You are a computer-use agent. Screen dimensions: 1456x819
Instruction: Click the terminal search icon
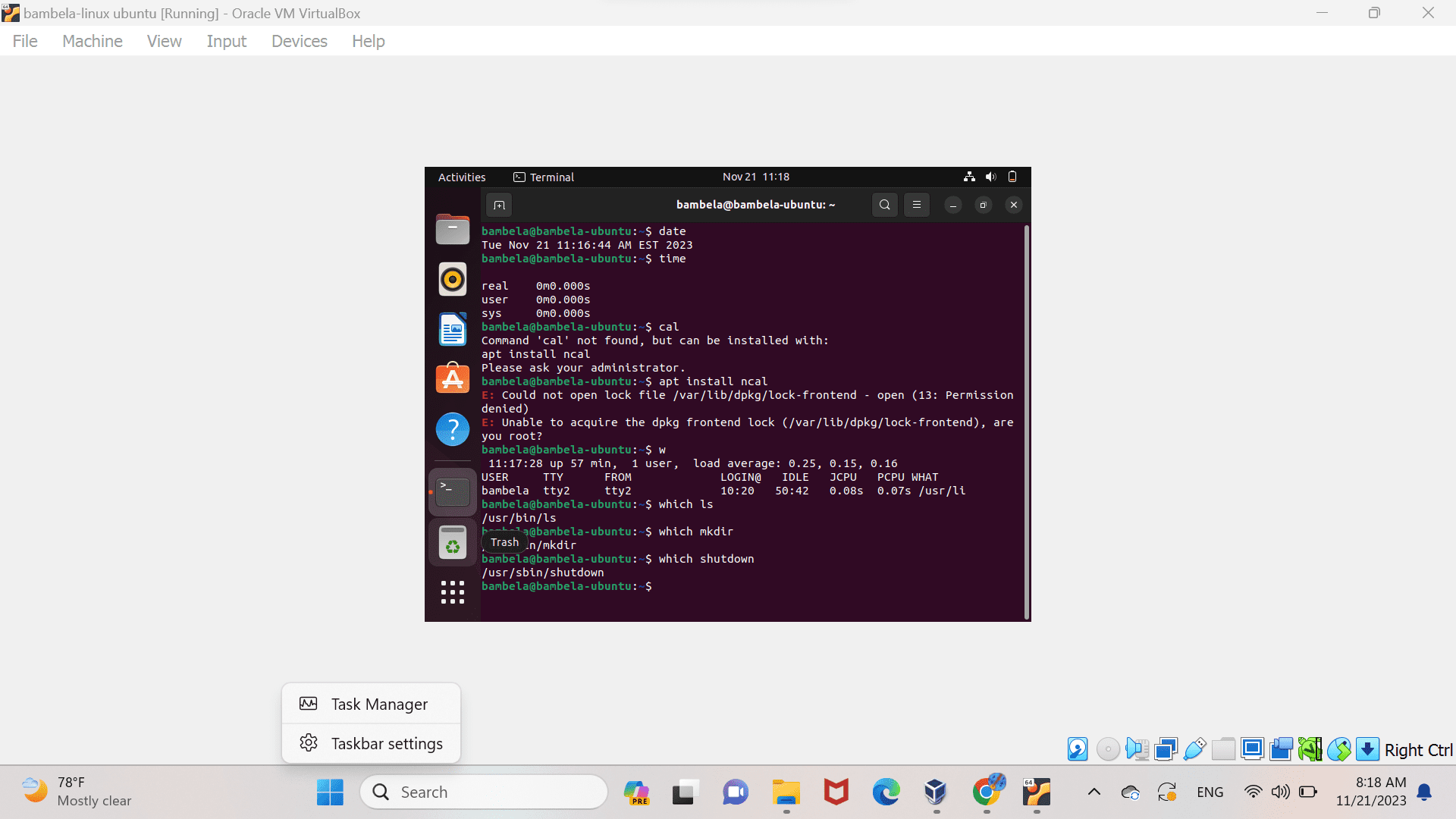pos(884,205)
